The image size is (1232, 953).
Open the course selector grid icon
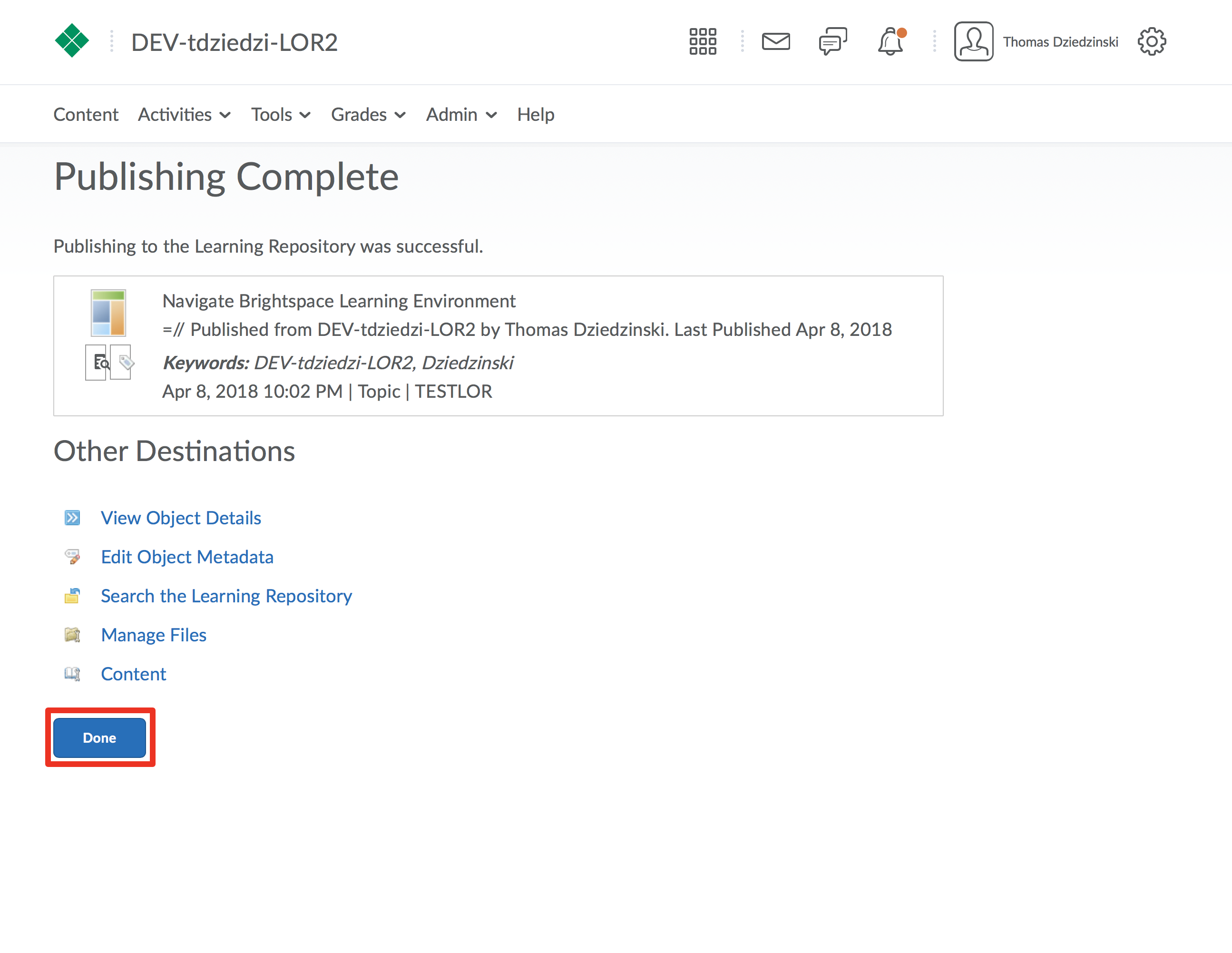(702, 41)
